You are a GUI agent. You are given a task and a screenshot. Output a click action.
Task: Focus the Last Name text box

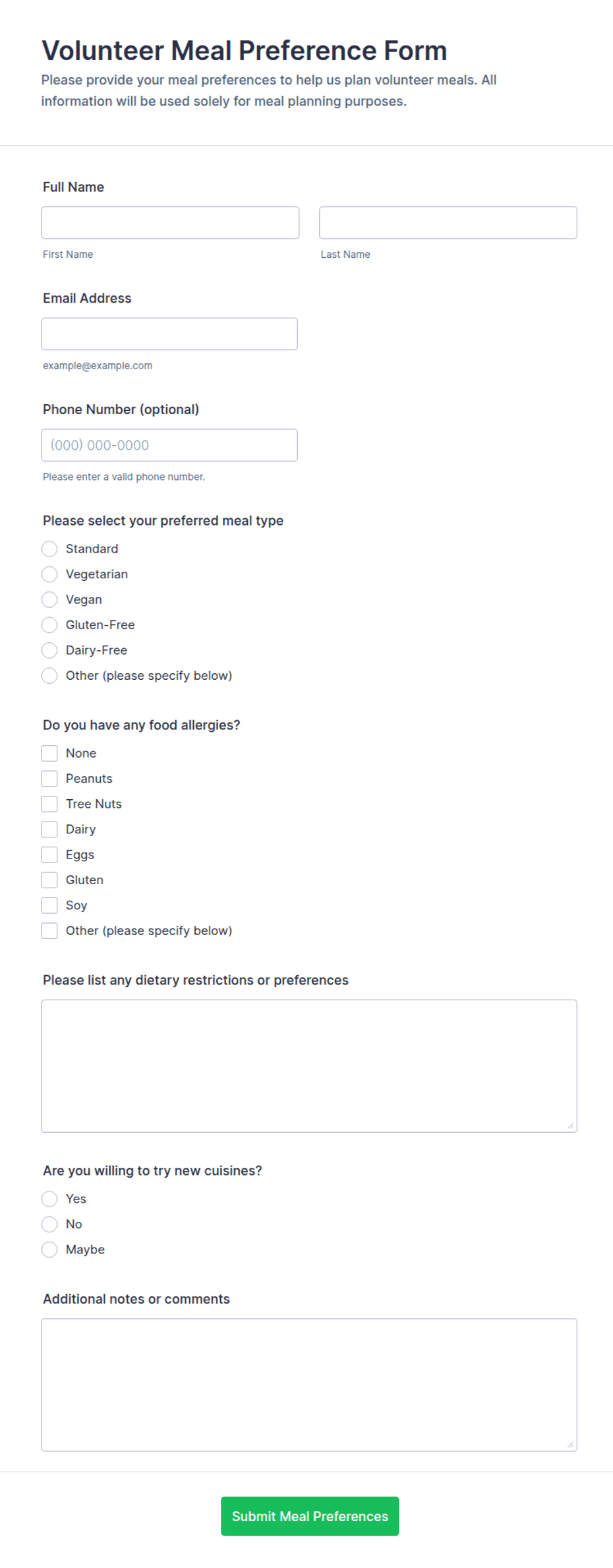coord(448,223)
